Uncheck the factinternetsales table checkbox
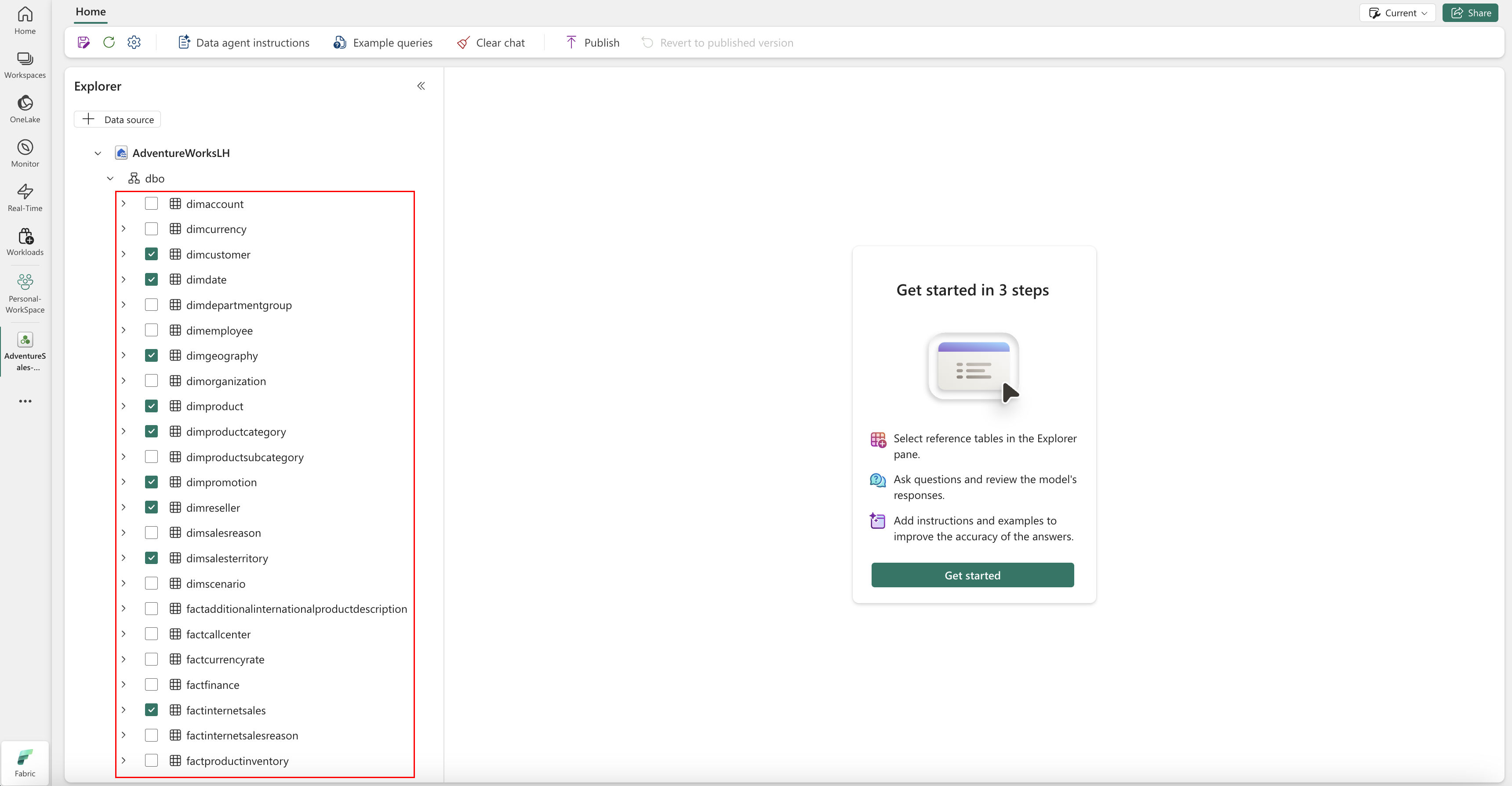Screen dimensions: 1512x786 pyautogui.click(x=151, y=710)
